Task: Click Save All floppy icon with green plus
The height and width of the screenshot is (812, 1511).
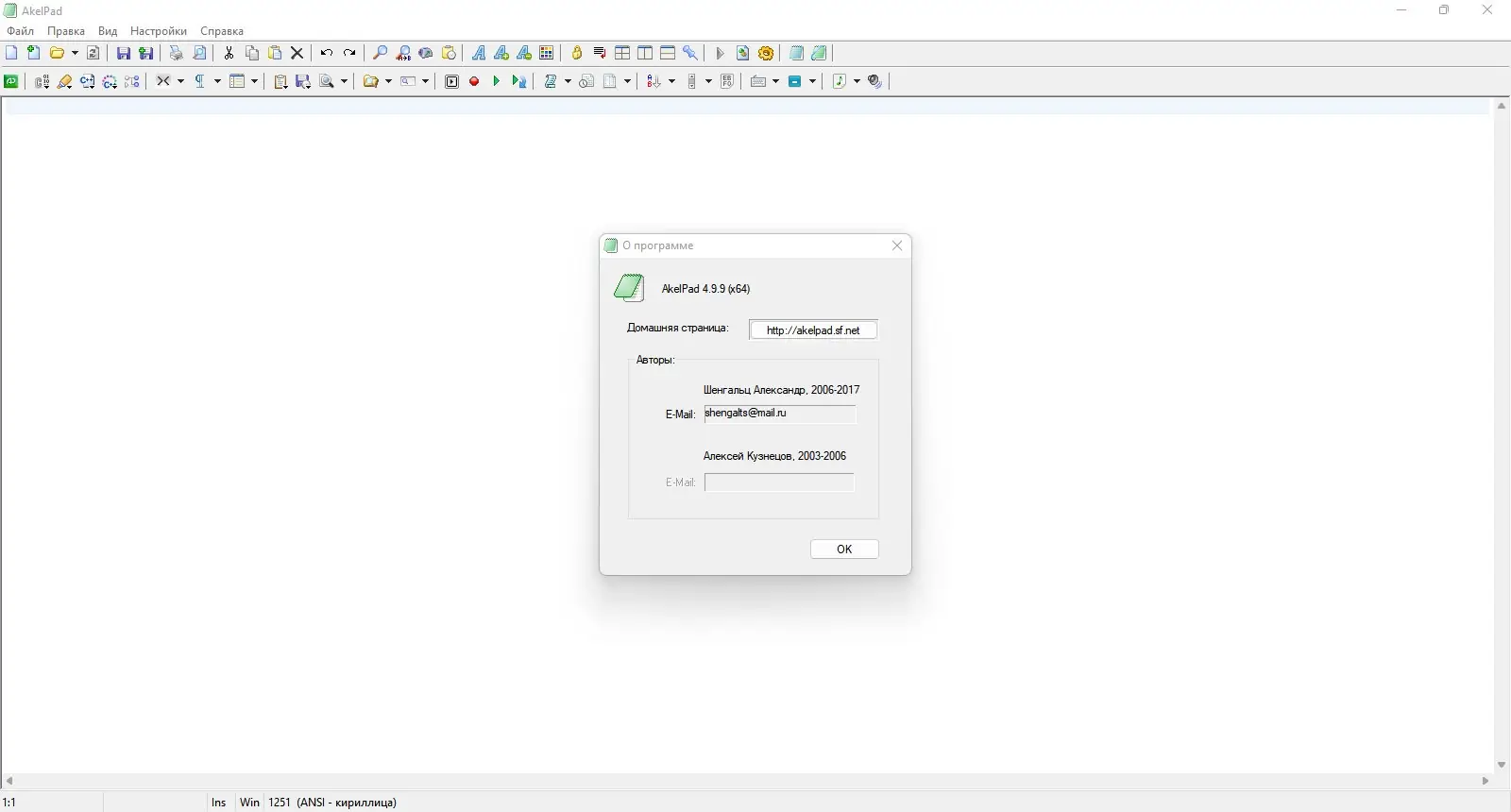Action: pos(146,53)
